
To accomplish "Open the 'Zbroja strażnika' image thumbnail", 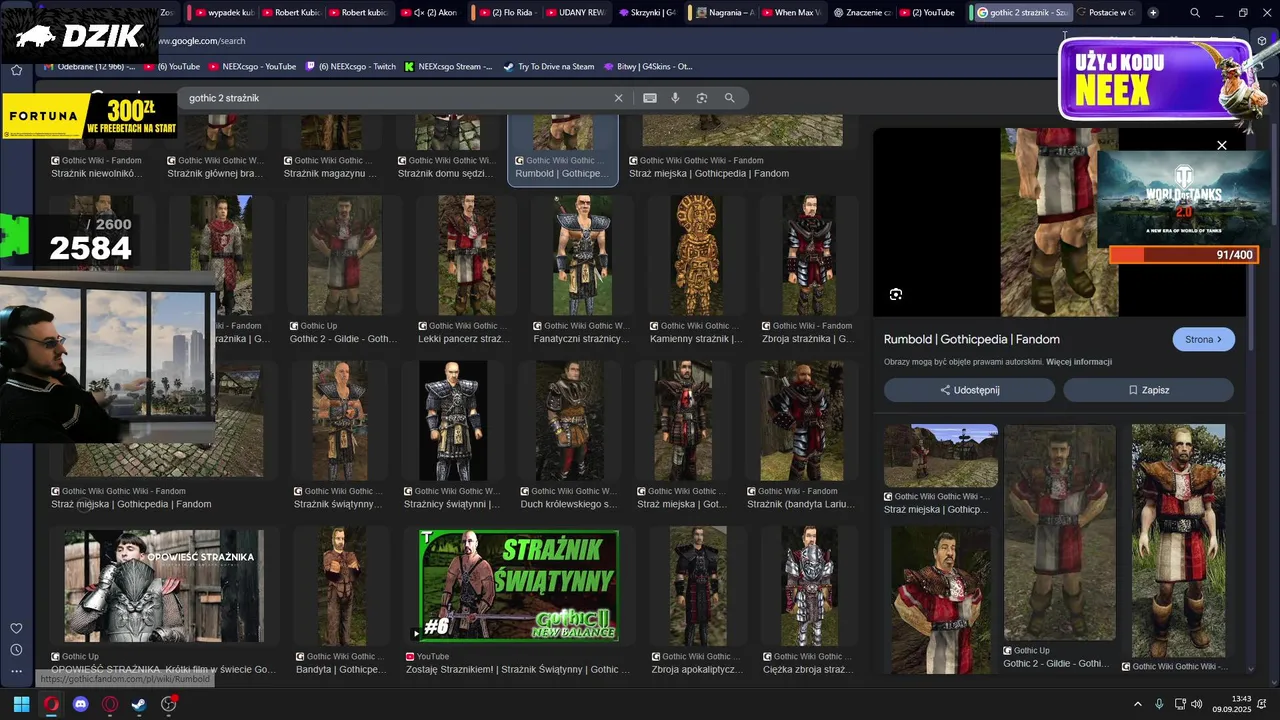I will 808,255.
